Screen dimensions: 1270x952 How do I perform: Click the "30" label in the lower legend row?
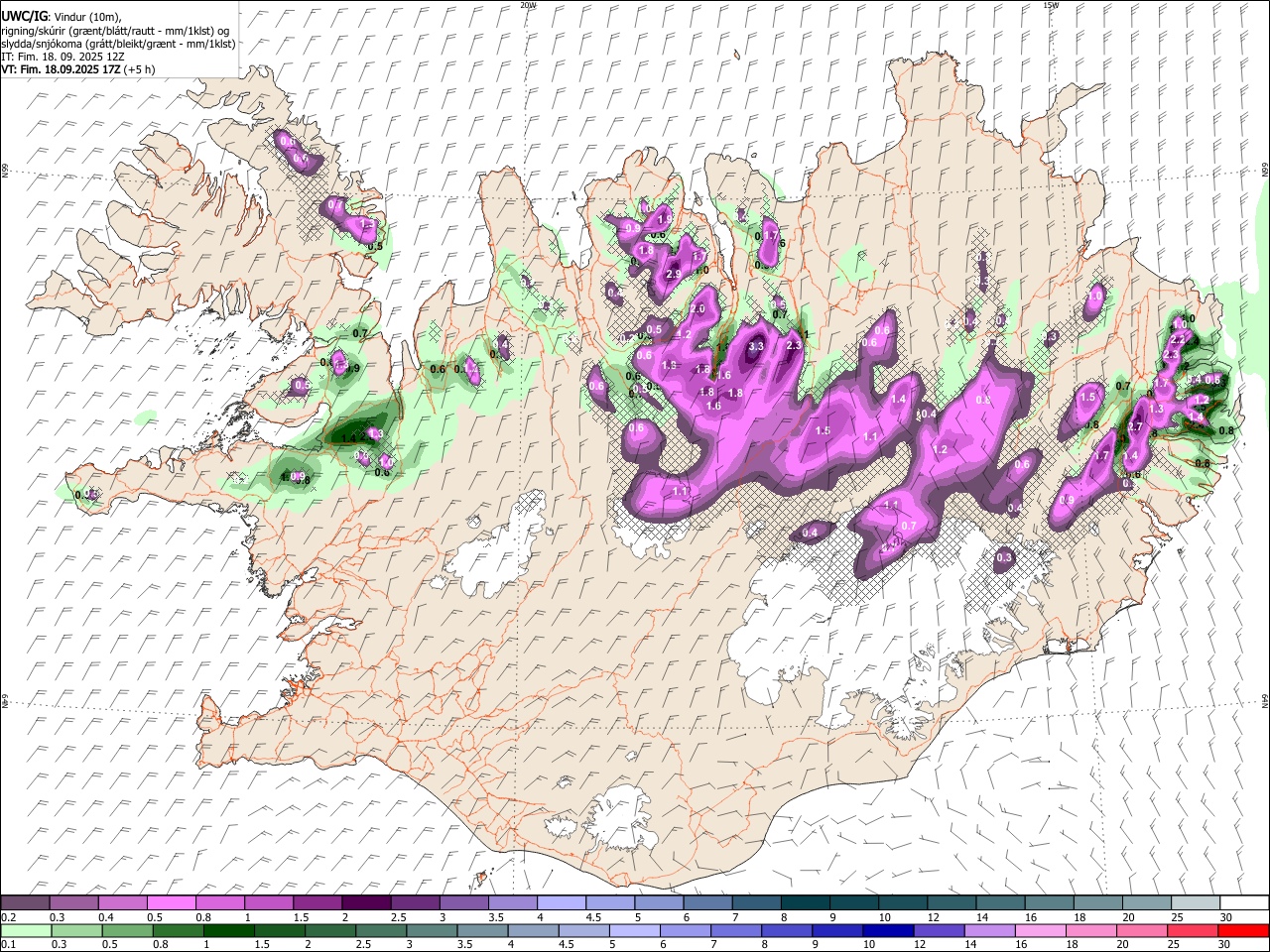(1224, 944)
